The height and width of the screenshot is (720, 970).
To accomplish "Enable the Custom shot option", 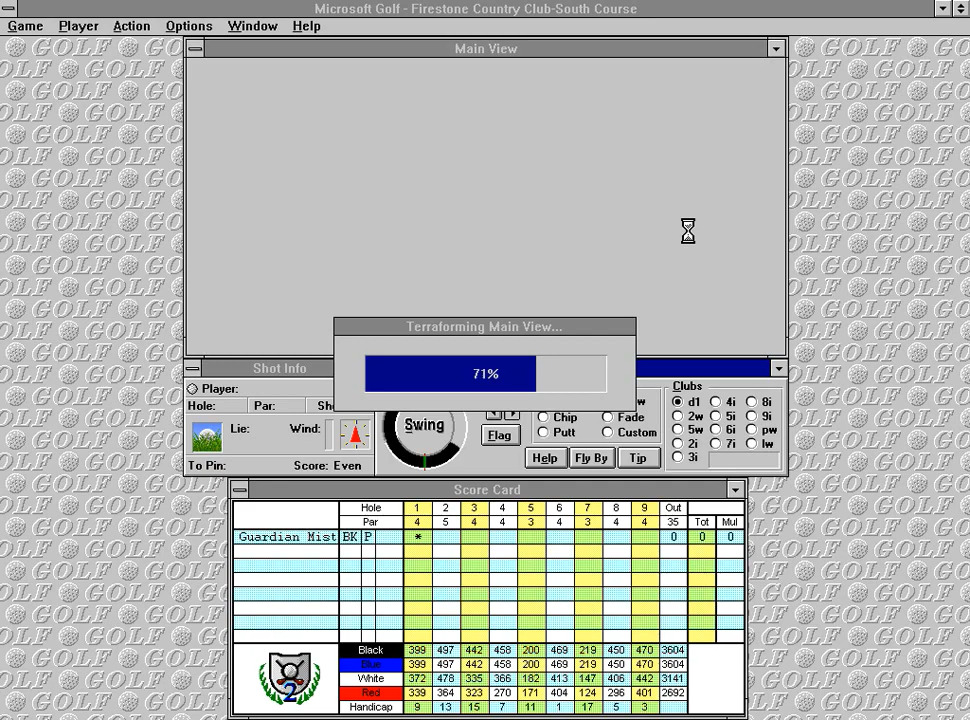I will [608, 432].
